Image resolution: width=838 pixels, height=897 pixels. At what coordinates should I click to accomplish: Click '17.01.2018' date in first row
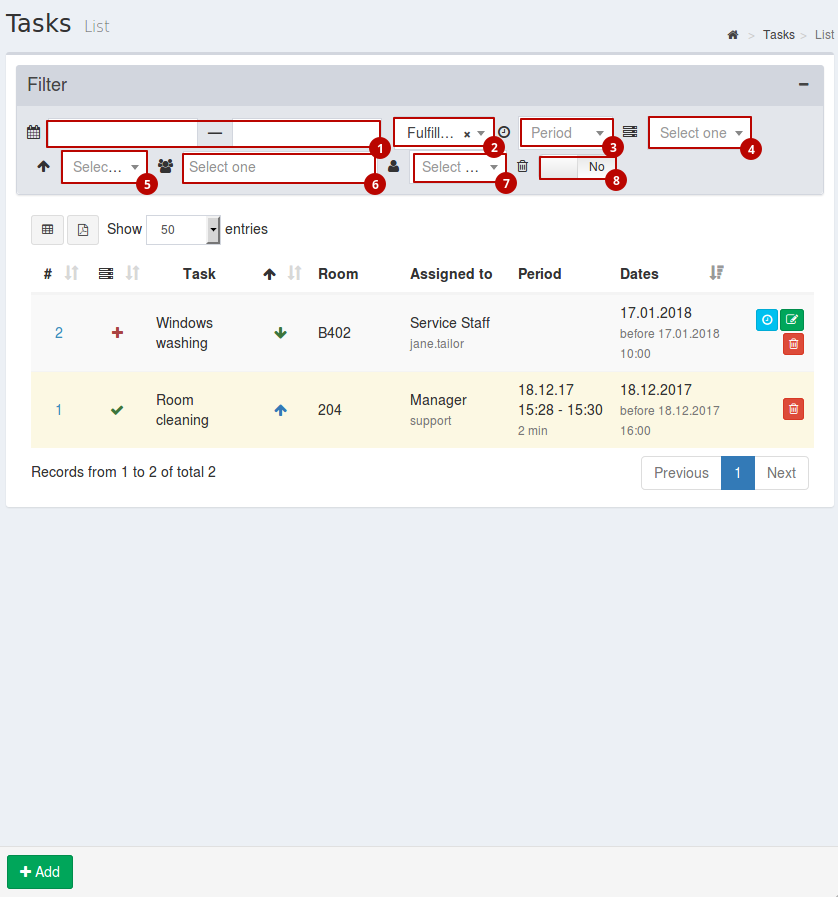(656, 313)
